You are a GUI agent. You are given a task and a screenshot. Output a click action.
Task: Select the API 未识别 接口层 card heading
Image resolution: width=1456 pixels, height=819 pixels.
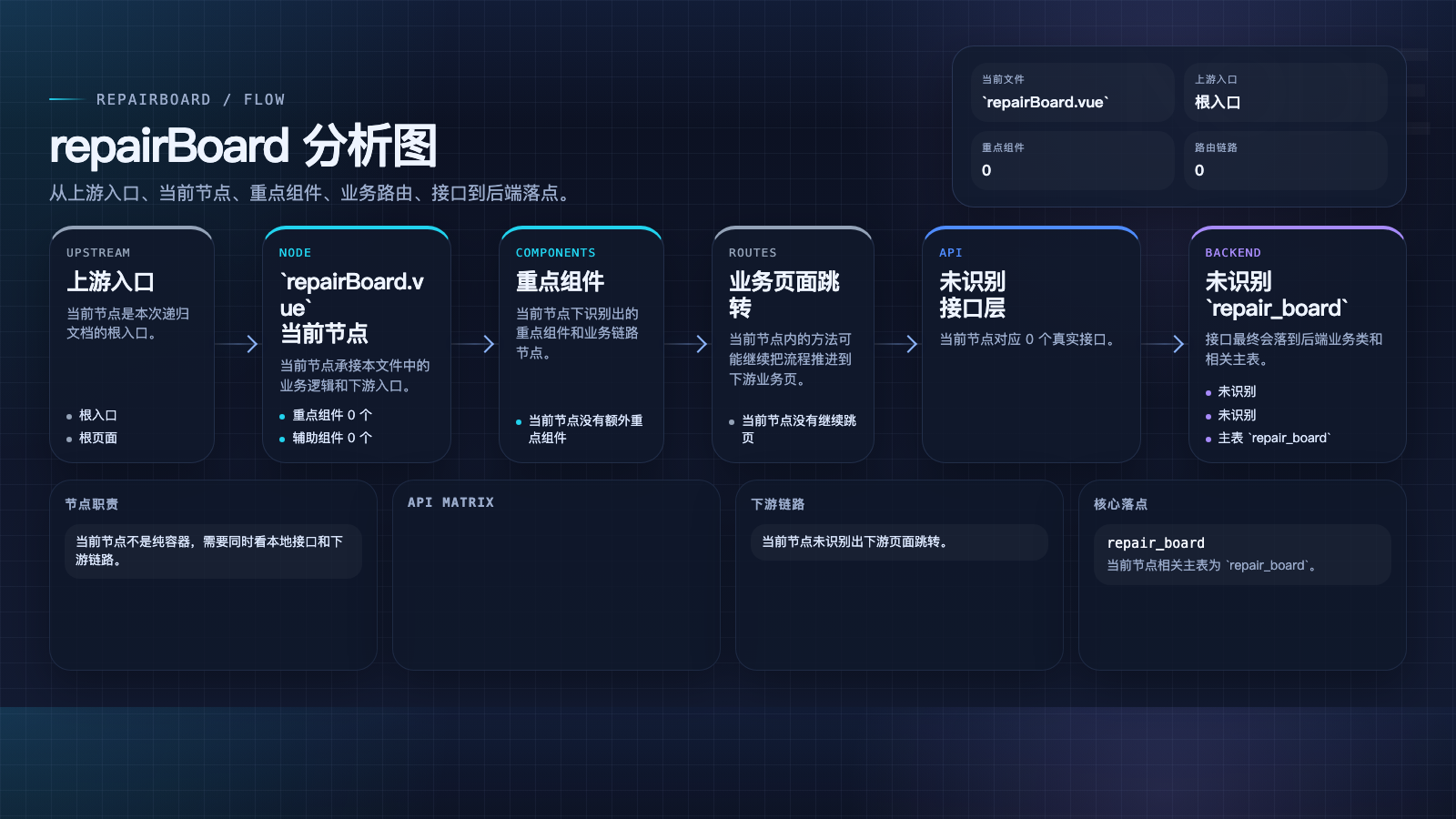(x=972, y=294)
